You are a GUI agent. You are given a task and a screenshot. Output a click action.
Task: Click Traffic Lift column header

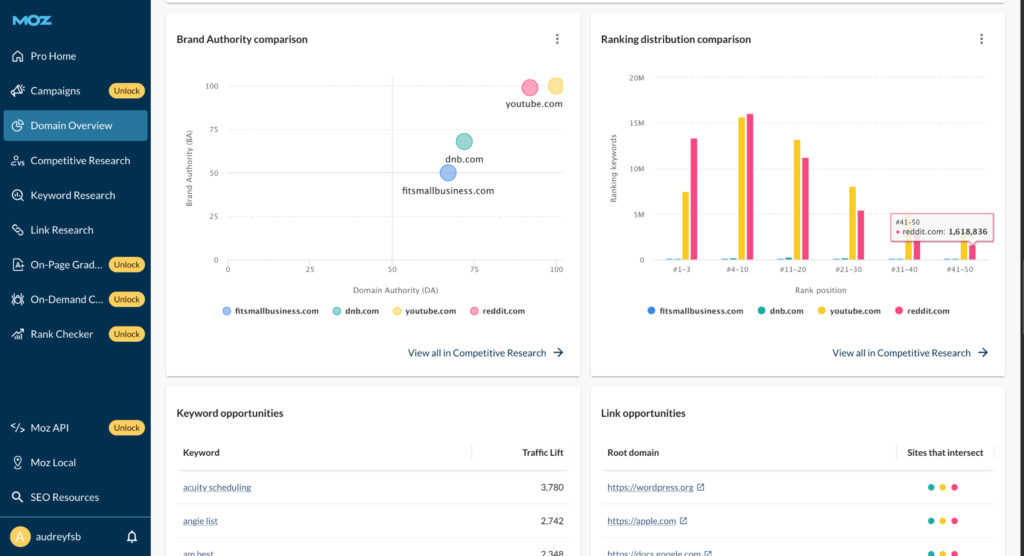(x=542, y=452)
